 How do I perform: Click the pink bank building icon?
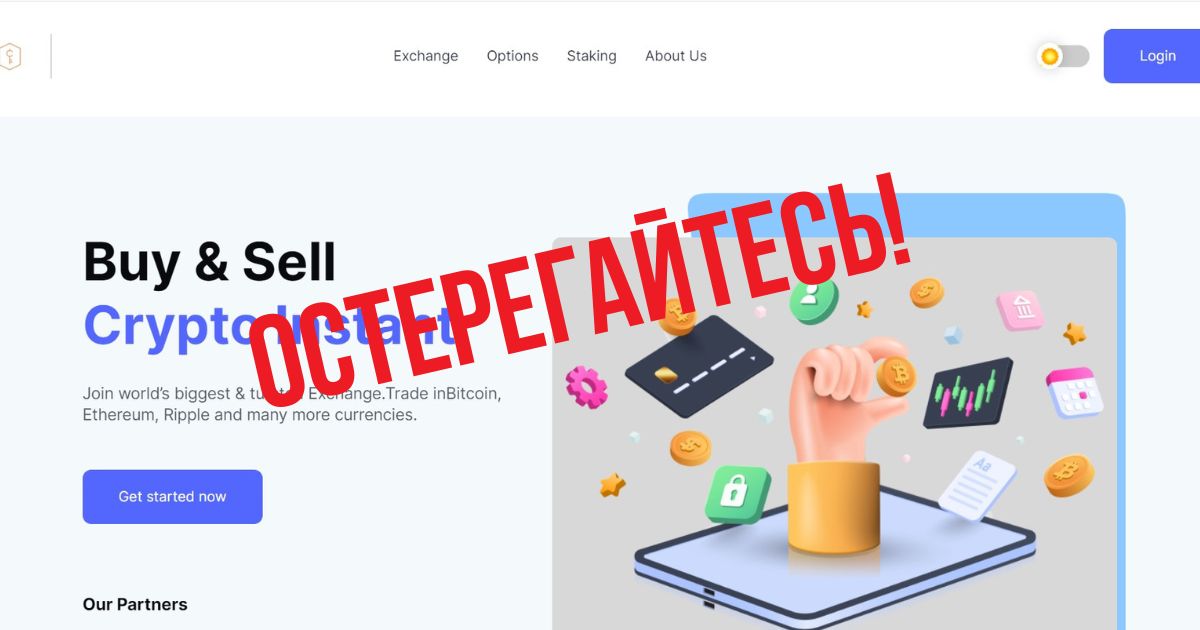[x=1020, y=311]
